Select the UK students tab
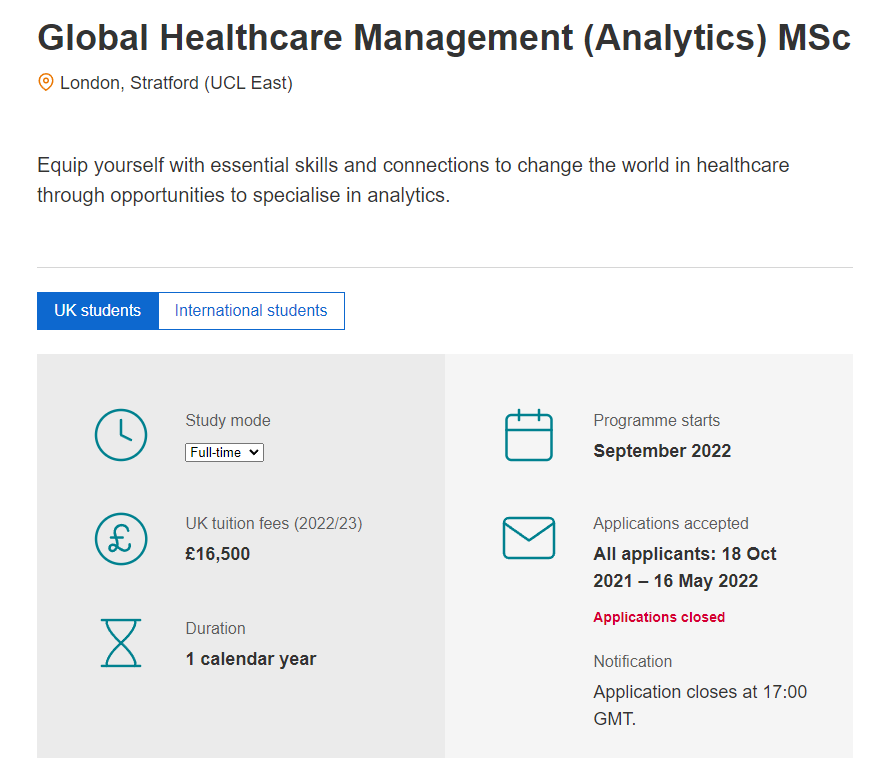The width and height of the screenshot is (891, 758). tap(98, 311)
